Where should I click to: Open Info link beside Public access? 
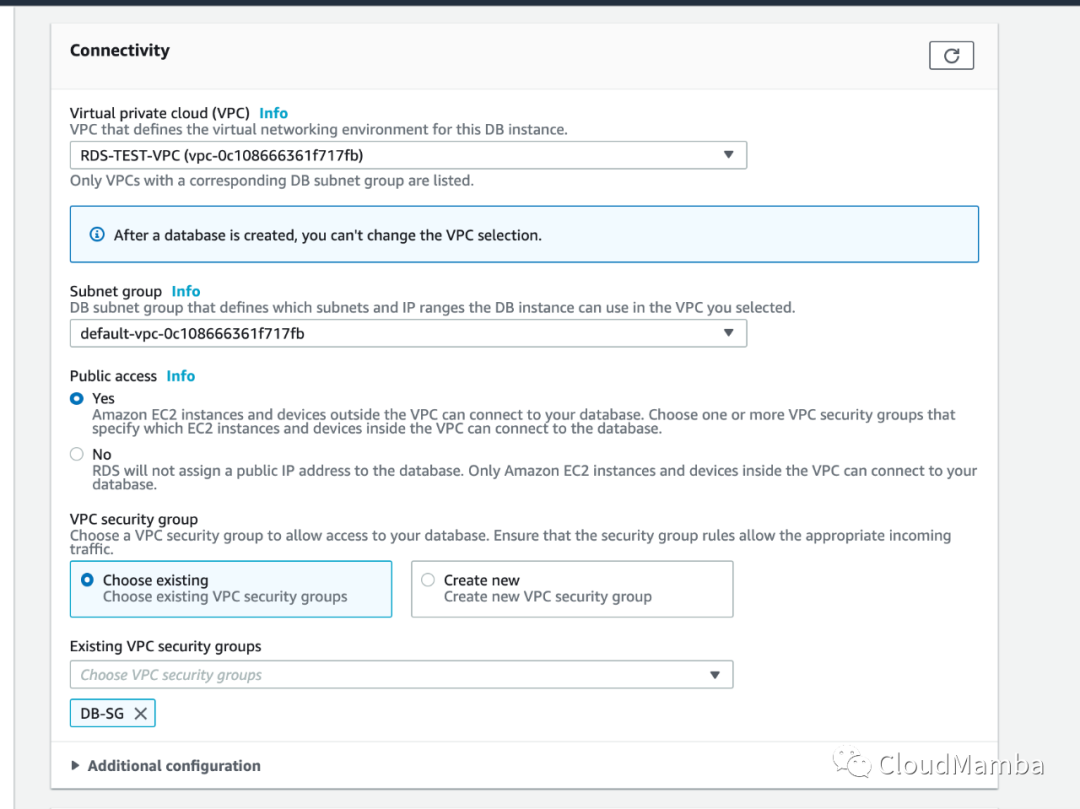tap(181, 376)
